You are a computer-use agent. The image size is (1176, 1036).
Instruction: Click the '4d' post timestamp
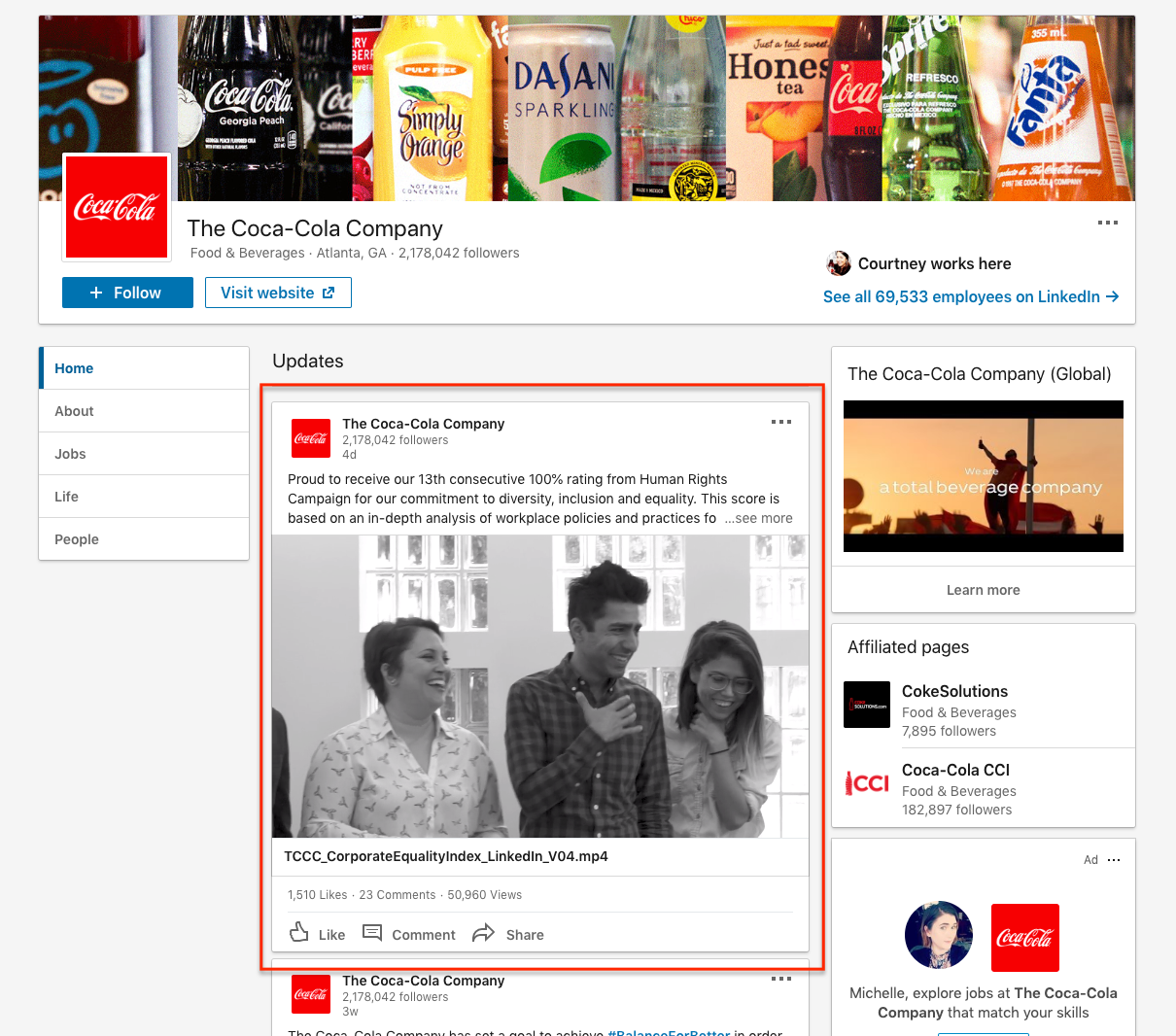tap(349, 455)
